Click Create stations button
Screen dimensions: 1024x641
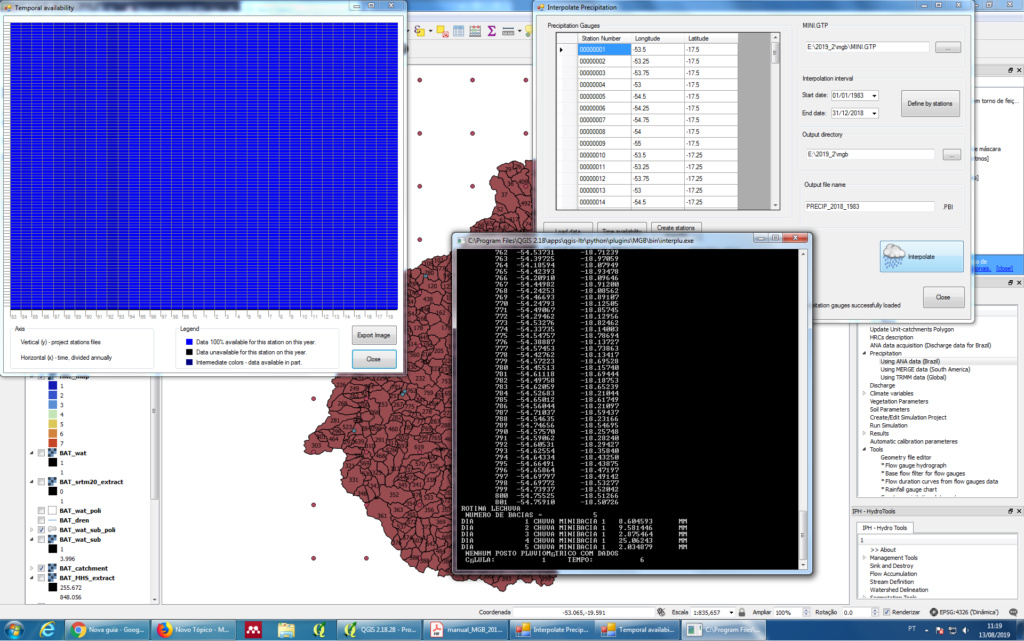676,228
